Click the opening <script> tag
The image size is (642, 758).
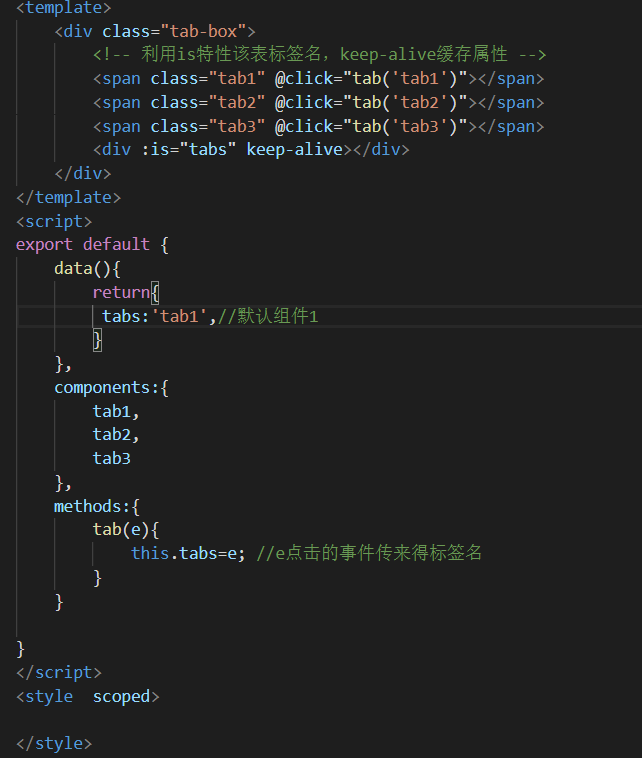click(54, 221)
